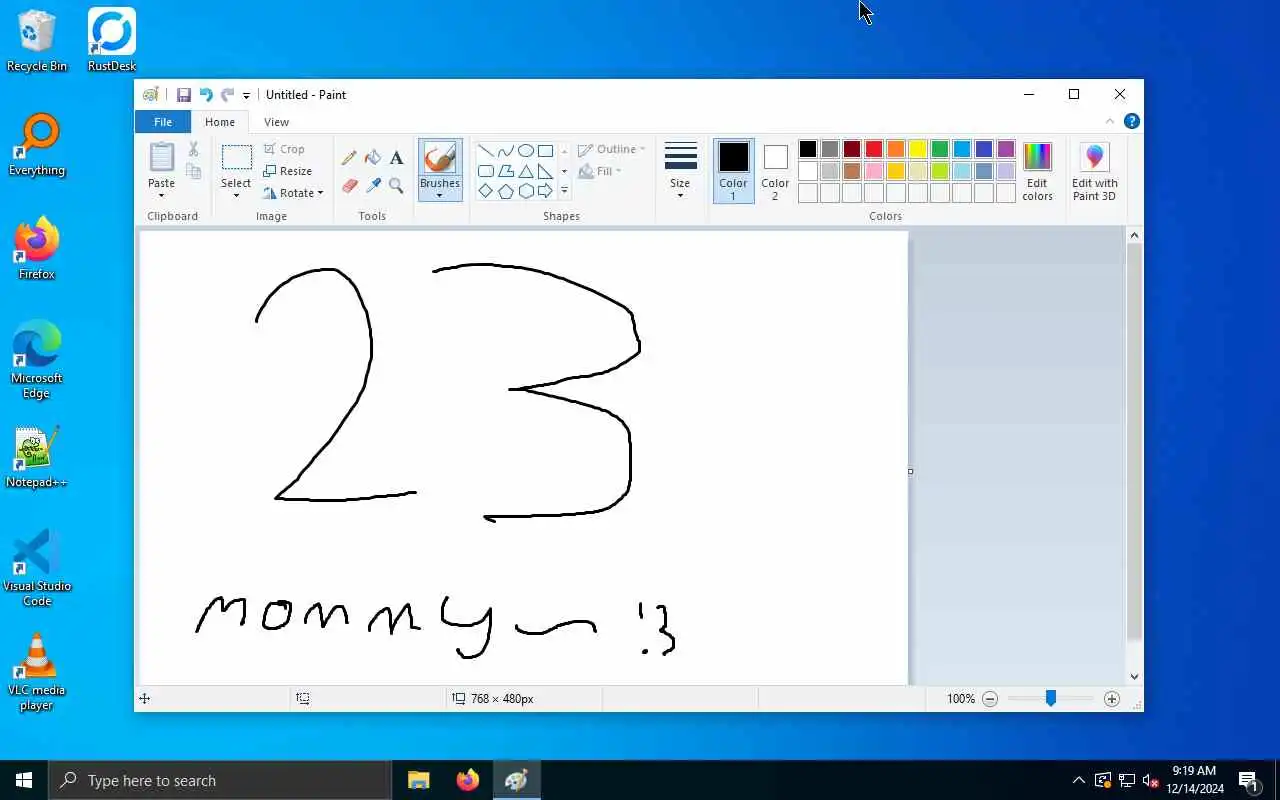Select the RustDesk desktop shortcut
Viewport: 1280px width, 800px height.
tap(112, 41)
